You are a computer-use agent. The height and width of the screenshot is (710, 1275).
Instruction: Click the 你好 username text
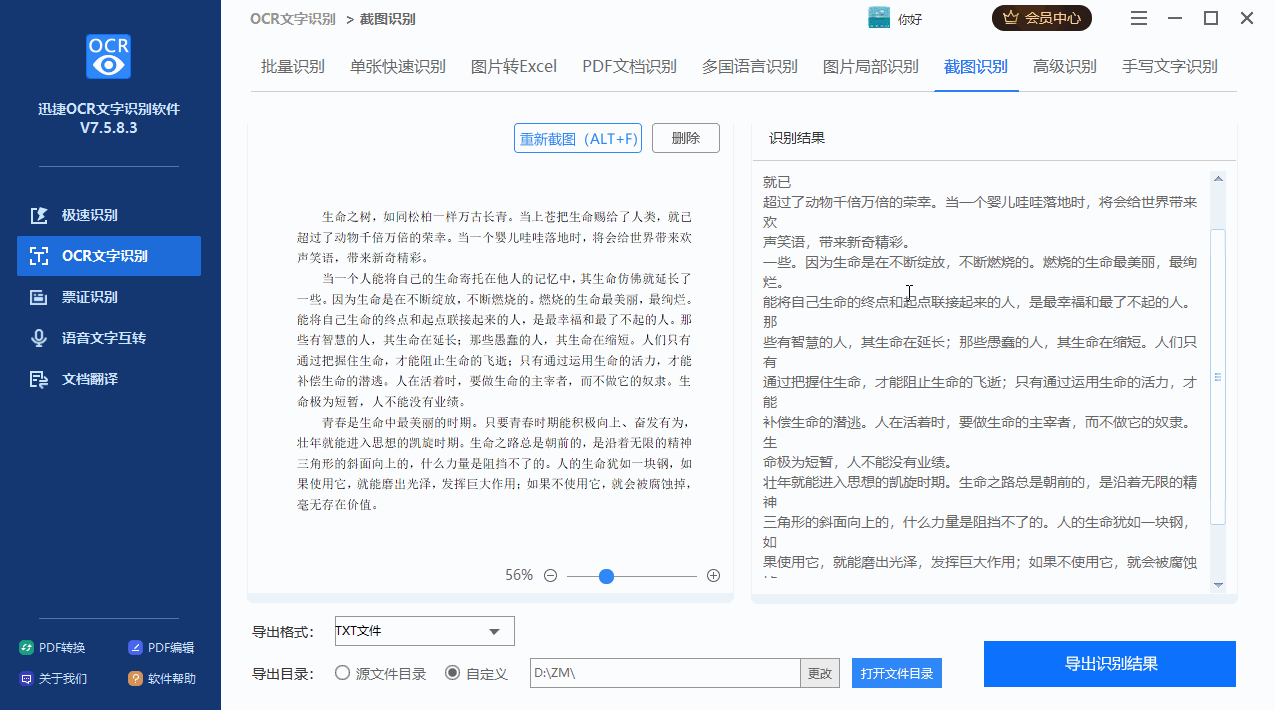tap(909, 19)
